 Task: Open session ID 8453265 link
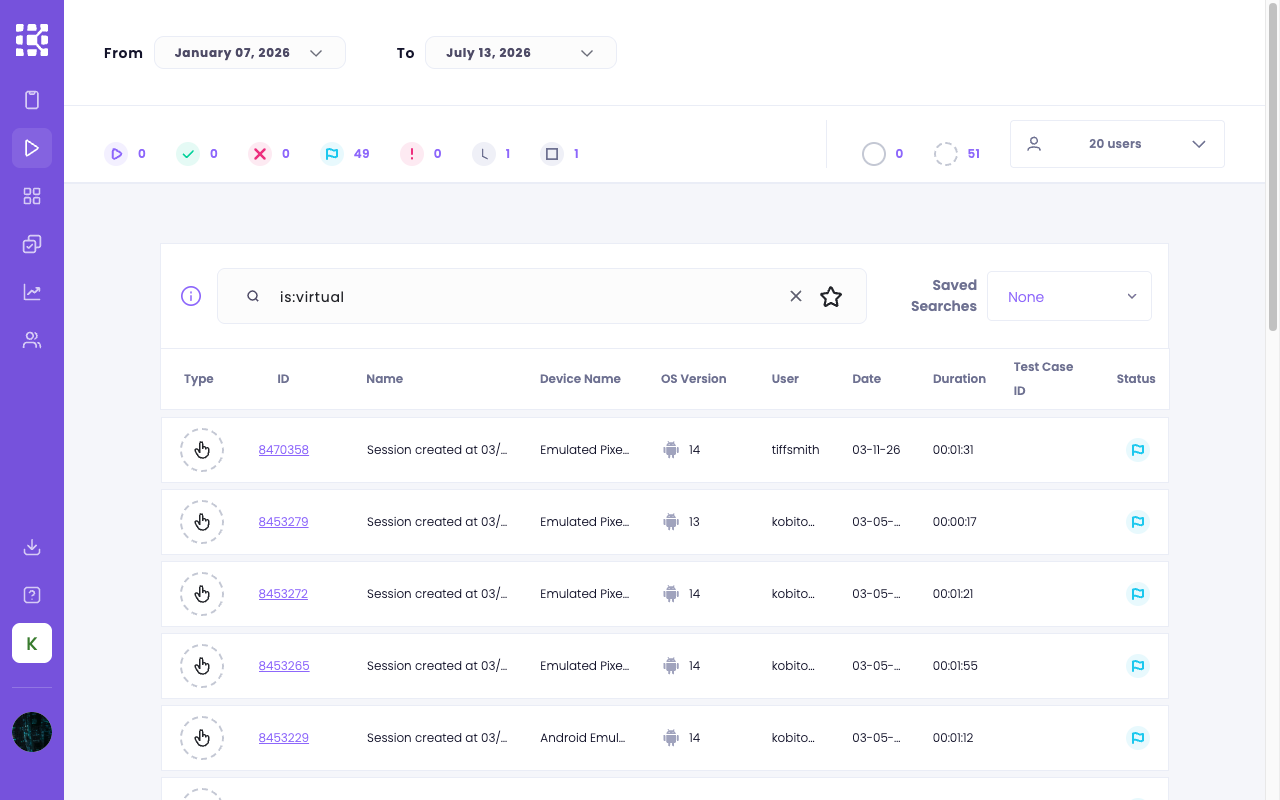284,666
